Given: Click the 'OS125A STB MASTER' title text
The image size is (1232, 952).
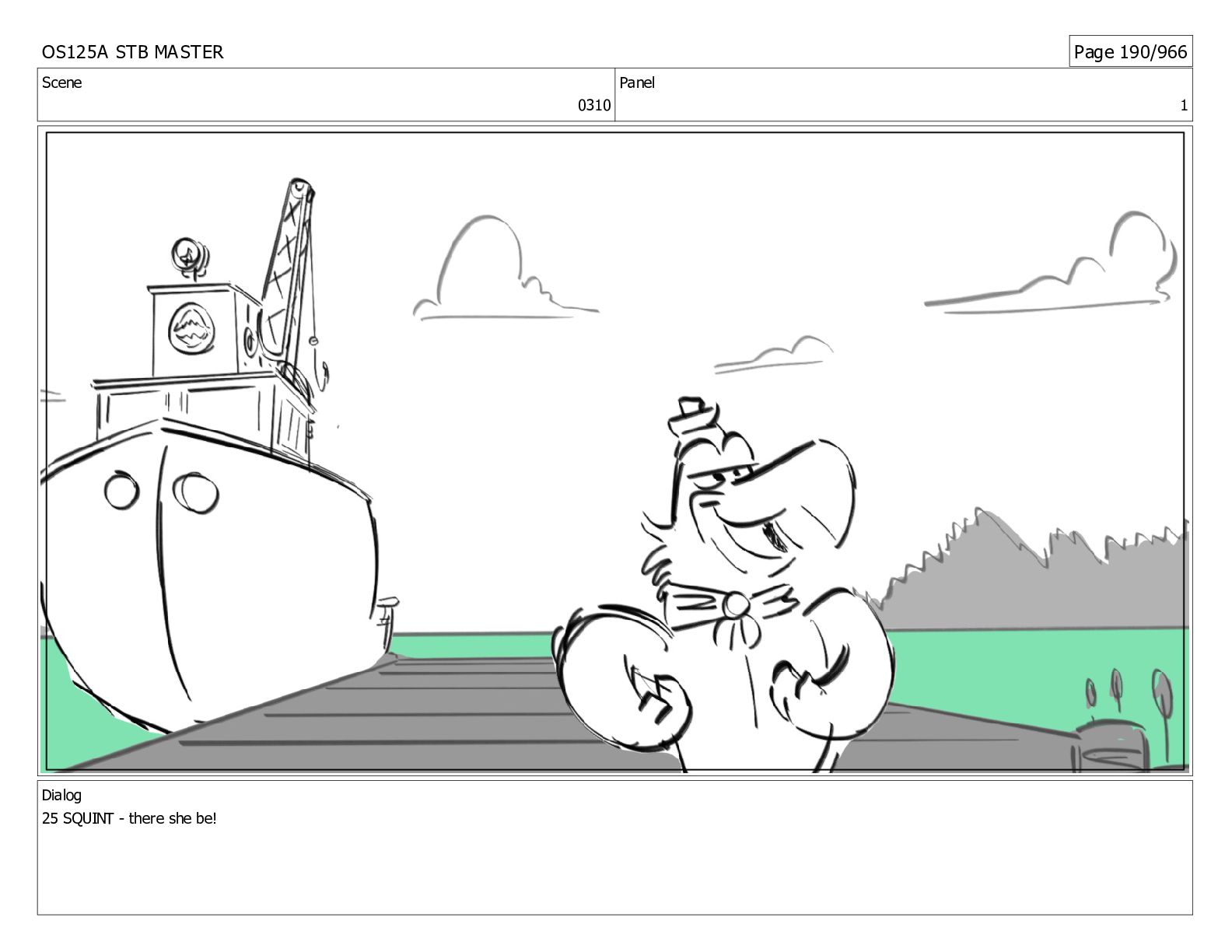Looking at the screenshot, I should coord(132,52).
